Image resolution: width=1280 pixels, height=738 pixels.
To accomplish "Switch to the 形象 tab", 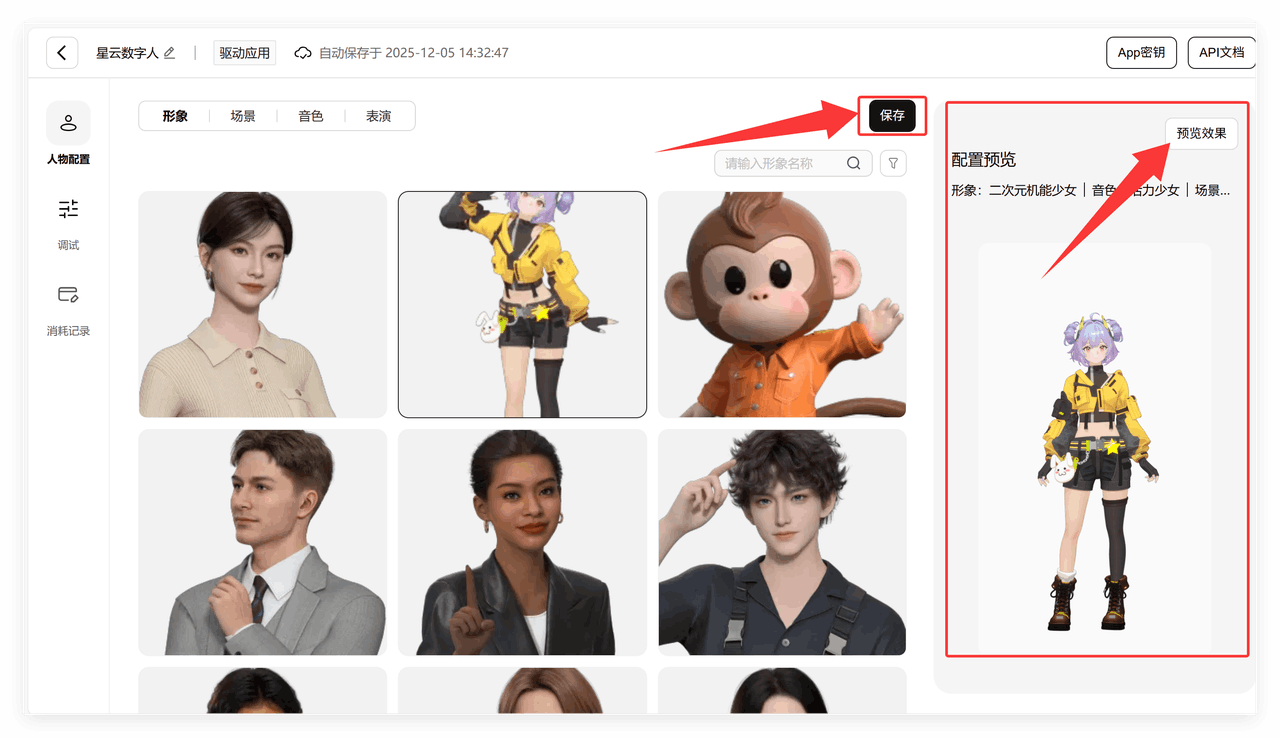I will click(x=175, y=116).
